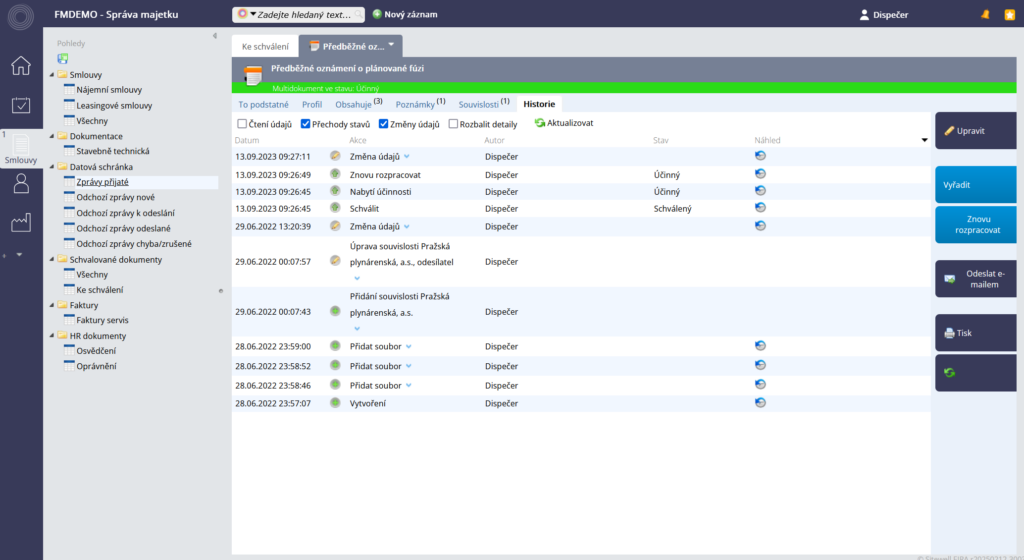Switch to the Obsahuje tab
The image size is (1024, 560).
click(x=359, y=104)
